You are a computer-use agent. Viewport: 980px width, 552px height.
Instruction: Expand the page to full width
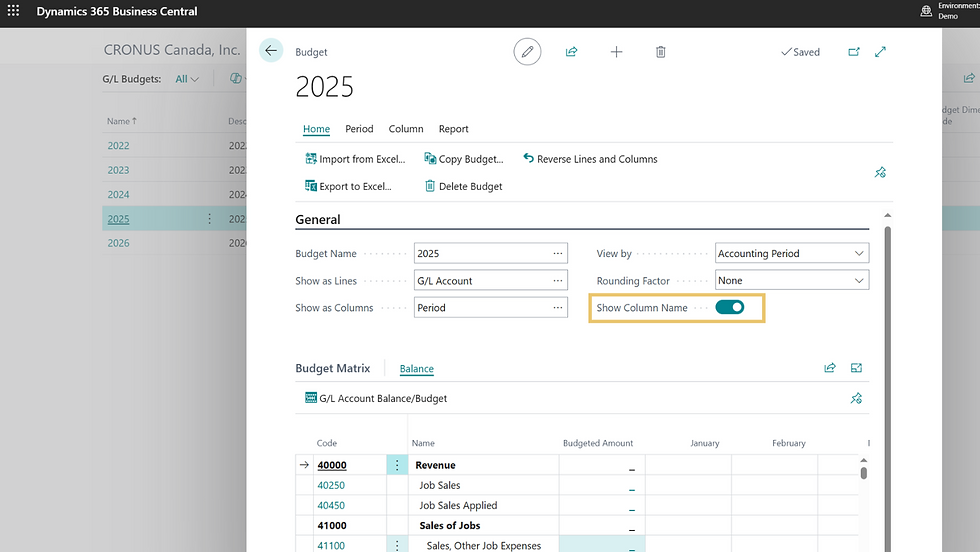[x=880, y=52]
